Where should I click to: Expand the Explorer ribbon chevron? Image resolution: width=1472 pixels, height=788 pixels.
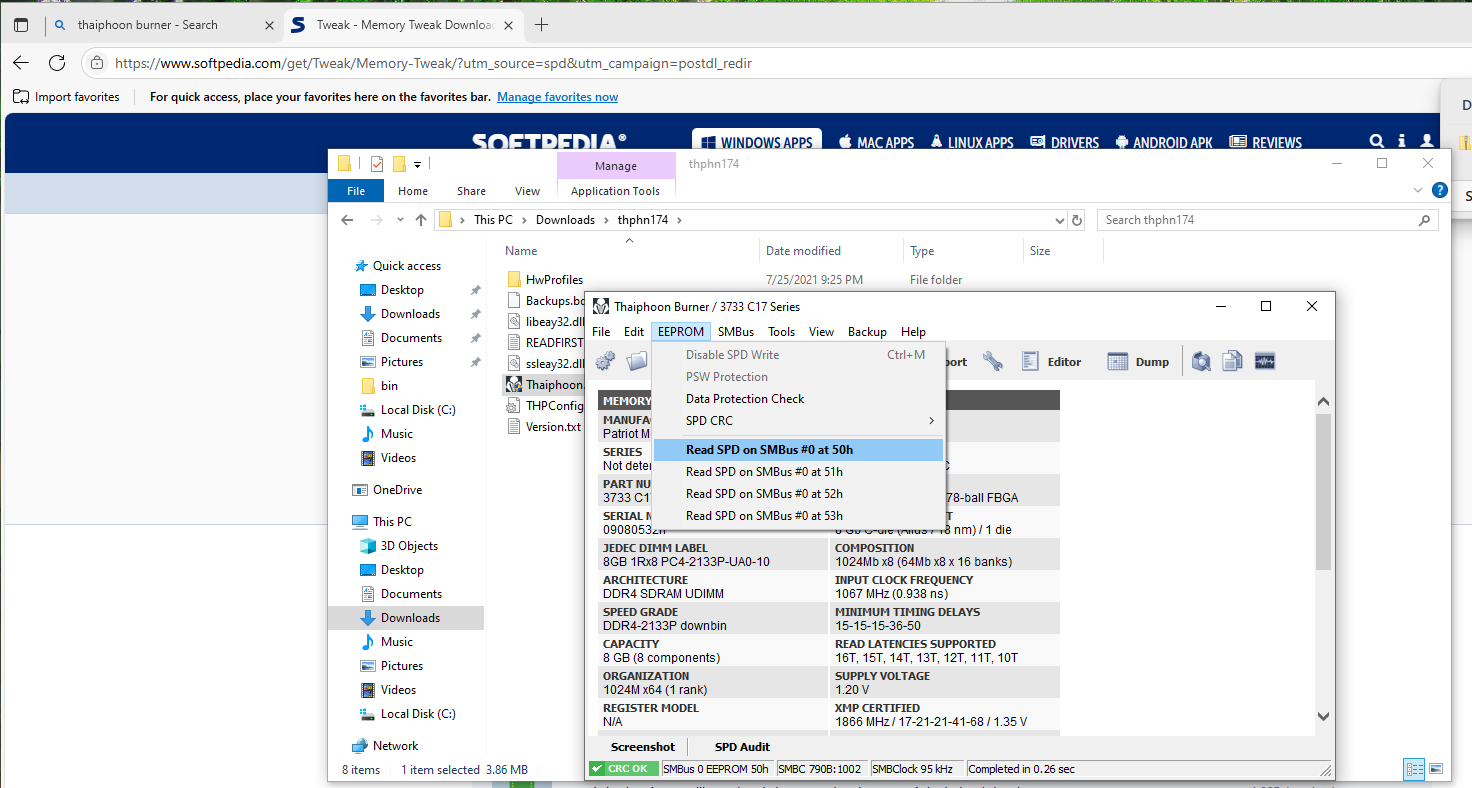tap(1418, 190)
